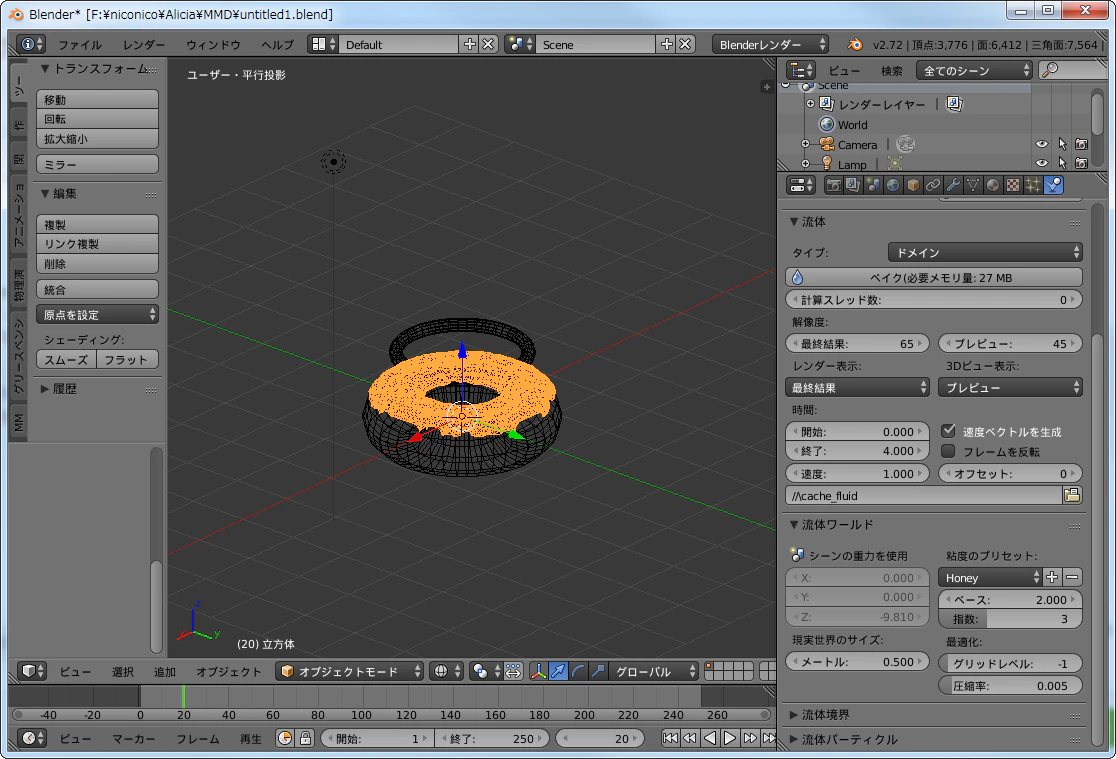Viewport: 1116px width, 759px height.
Task: Click the 圧縮率 slider field
Action: [x=1010, y=686]
